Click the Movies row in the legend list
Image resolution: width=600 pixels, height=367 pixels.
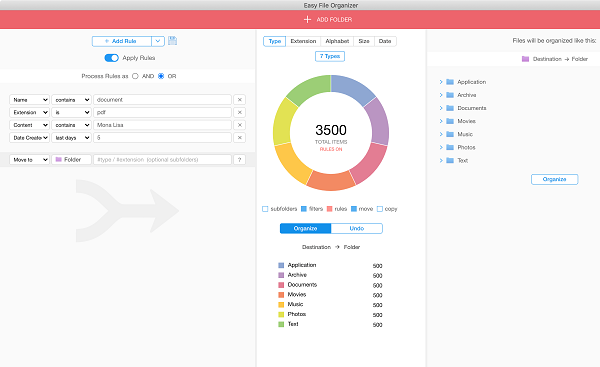point(330,295)
